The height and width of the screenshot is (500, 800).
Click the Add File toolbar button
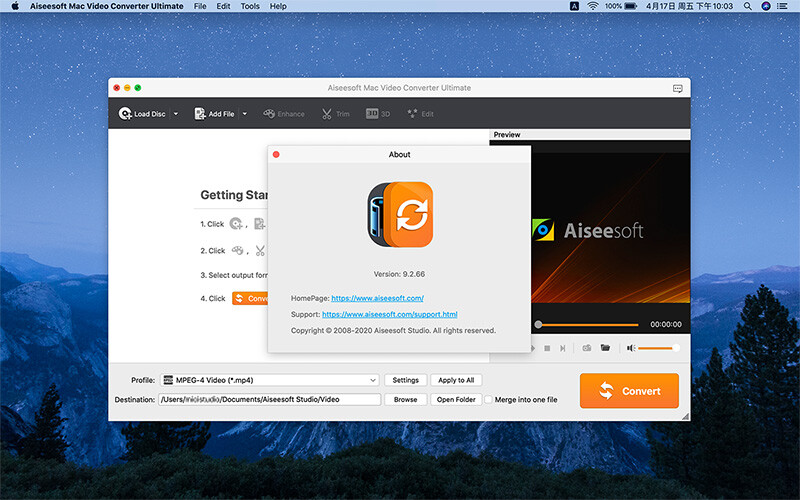click(214, 114)
